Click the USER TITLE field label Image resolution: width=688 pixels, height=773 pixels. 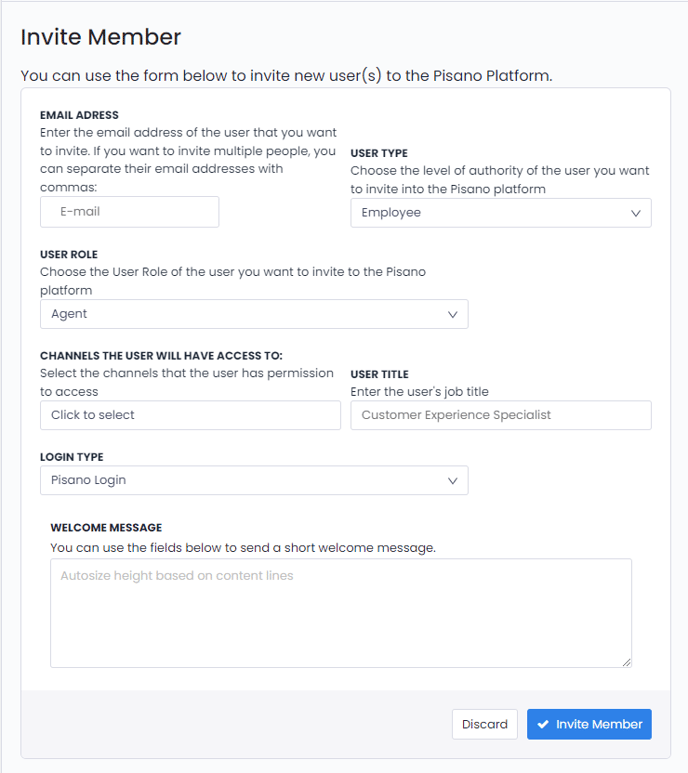click(x=379, y=374)
